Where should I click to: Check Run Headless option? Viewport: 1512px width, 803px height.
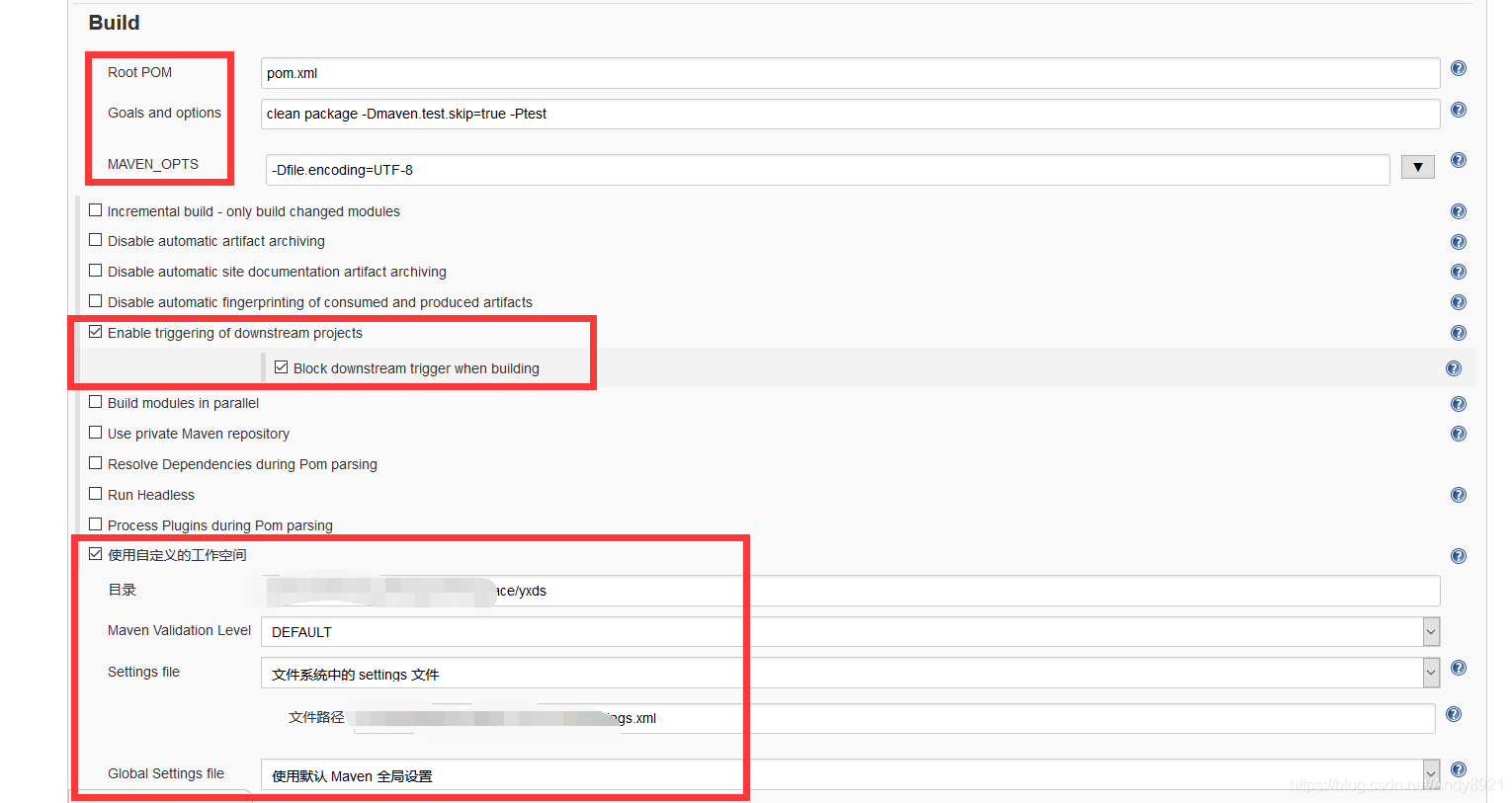(x=95, y=494)
